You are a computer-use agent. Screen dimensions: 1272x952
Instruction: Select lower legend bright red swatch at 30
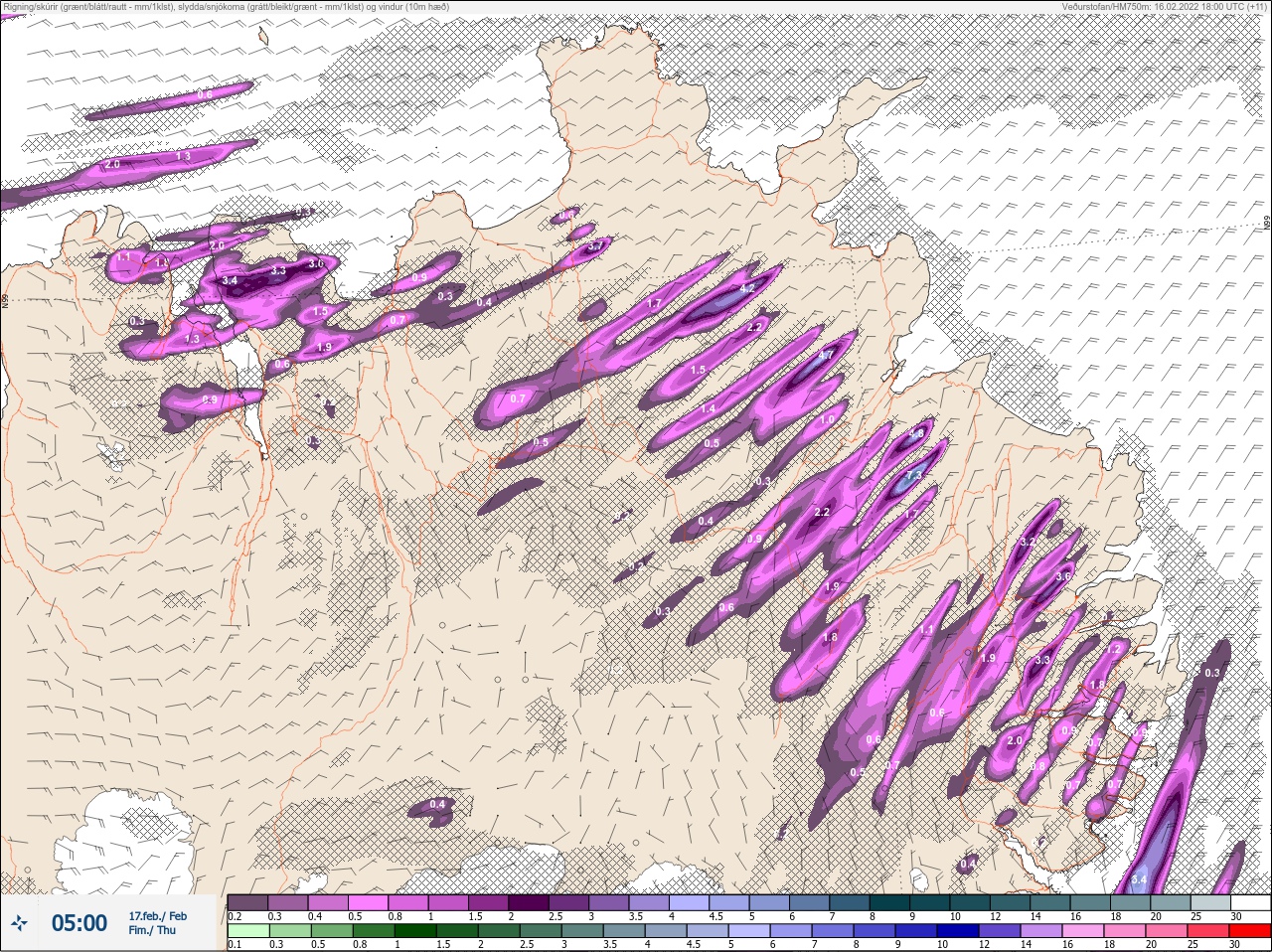click(1250, 931)
